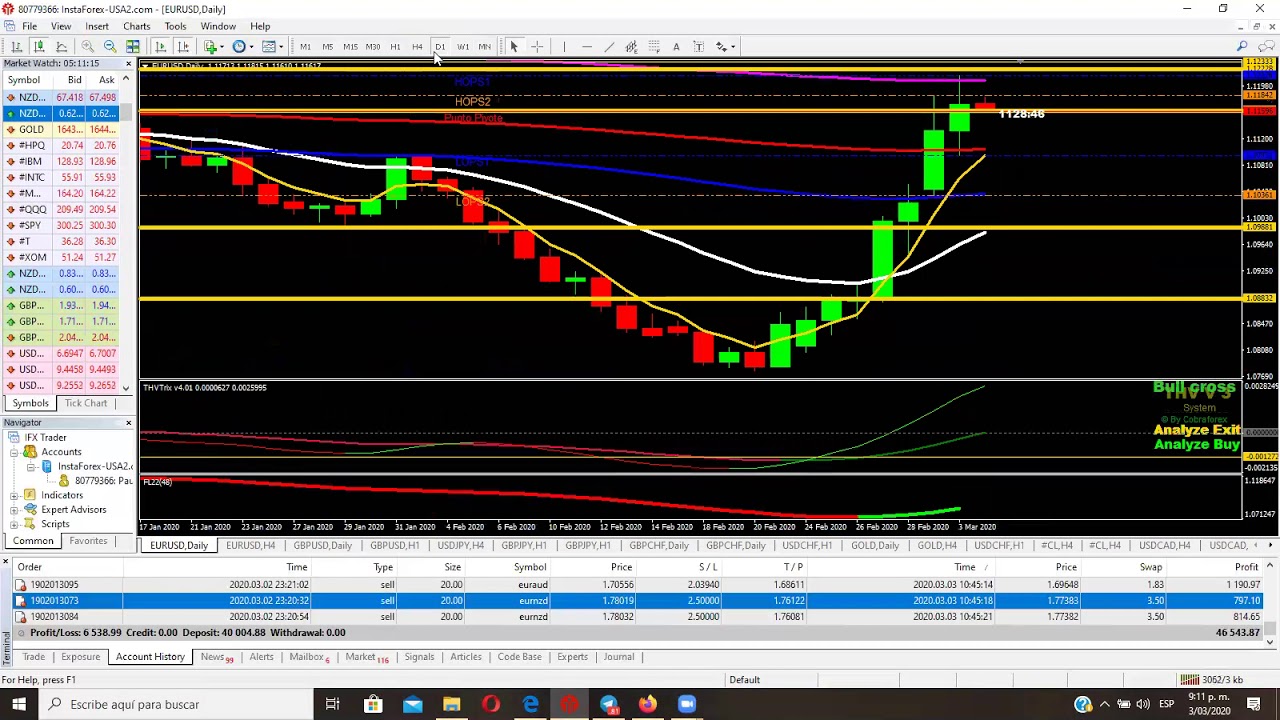Open the File menu

30,26
